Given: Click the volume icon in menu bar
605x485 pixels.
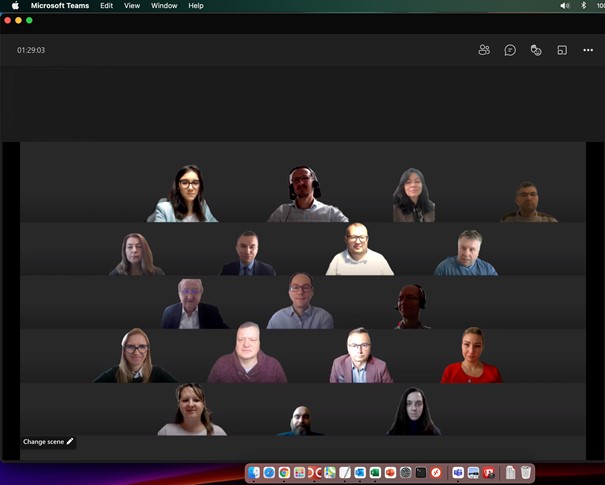Looking at the screenshot, I should pos(565,6).
